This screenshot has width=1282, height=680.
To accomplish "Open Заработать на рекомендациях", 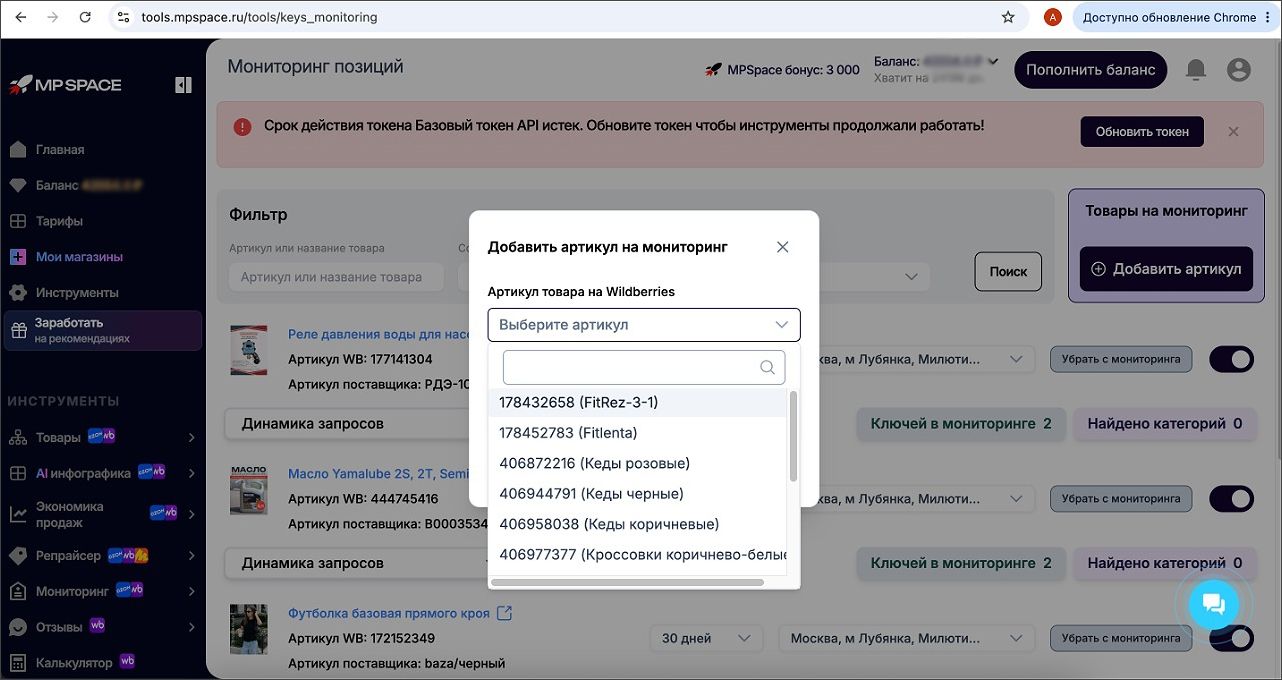I will coord(103,330).
